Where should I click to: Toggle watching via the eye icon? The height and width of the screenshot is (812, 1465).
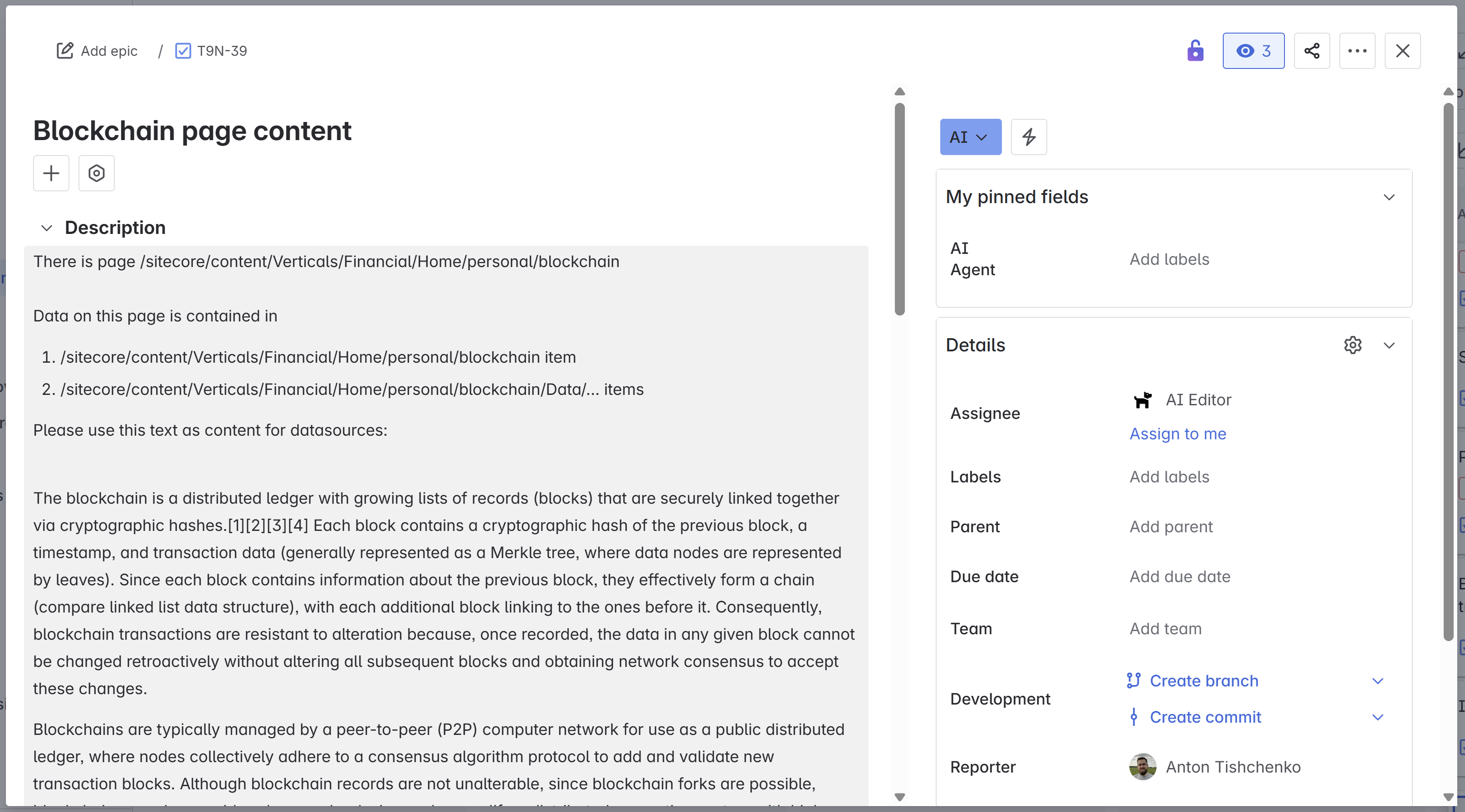1253,51
